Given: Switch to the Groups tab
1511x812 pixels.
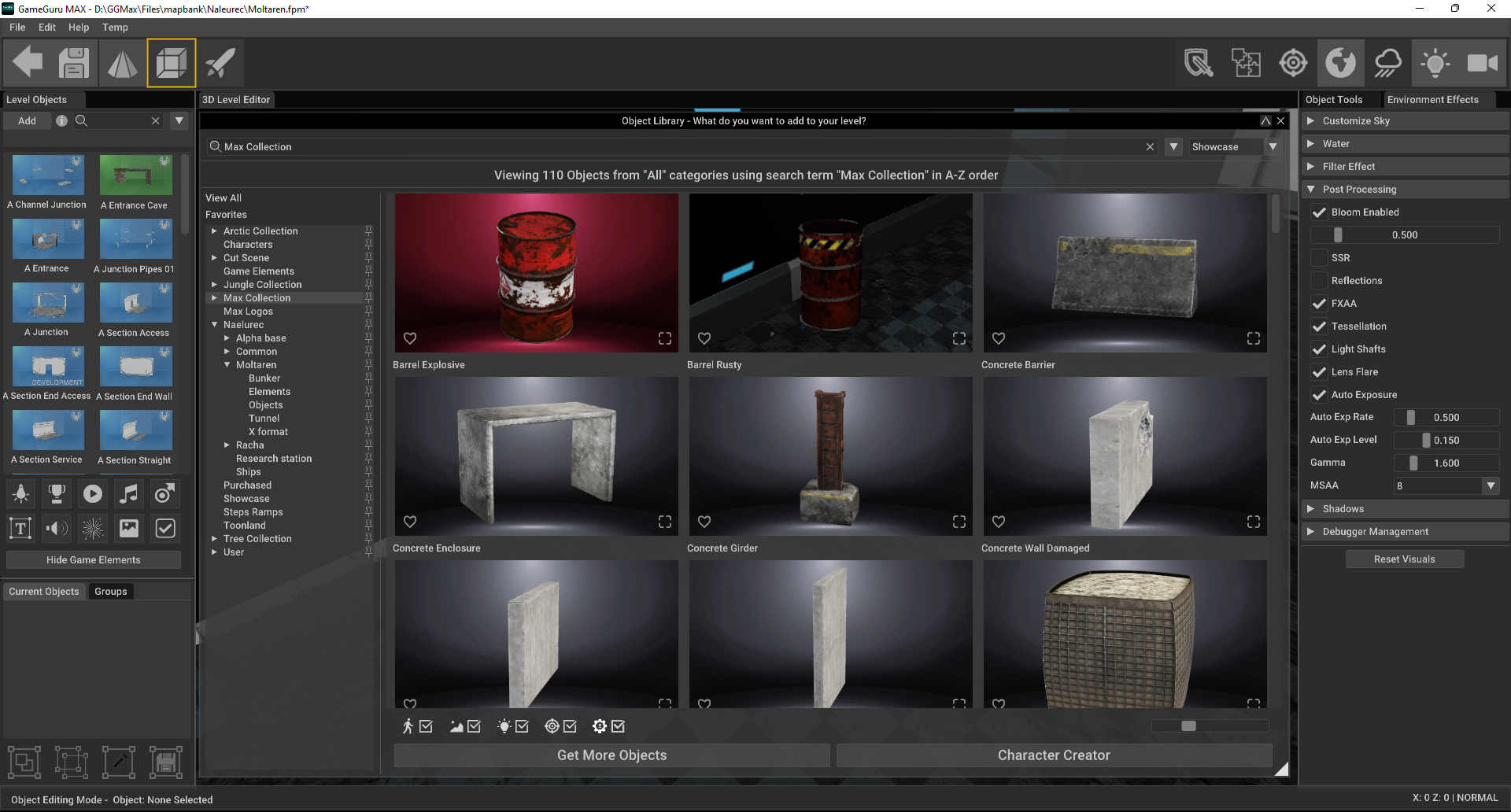Looking at the screenshot, I should pyautogui.click(x=110, y=591).
